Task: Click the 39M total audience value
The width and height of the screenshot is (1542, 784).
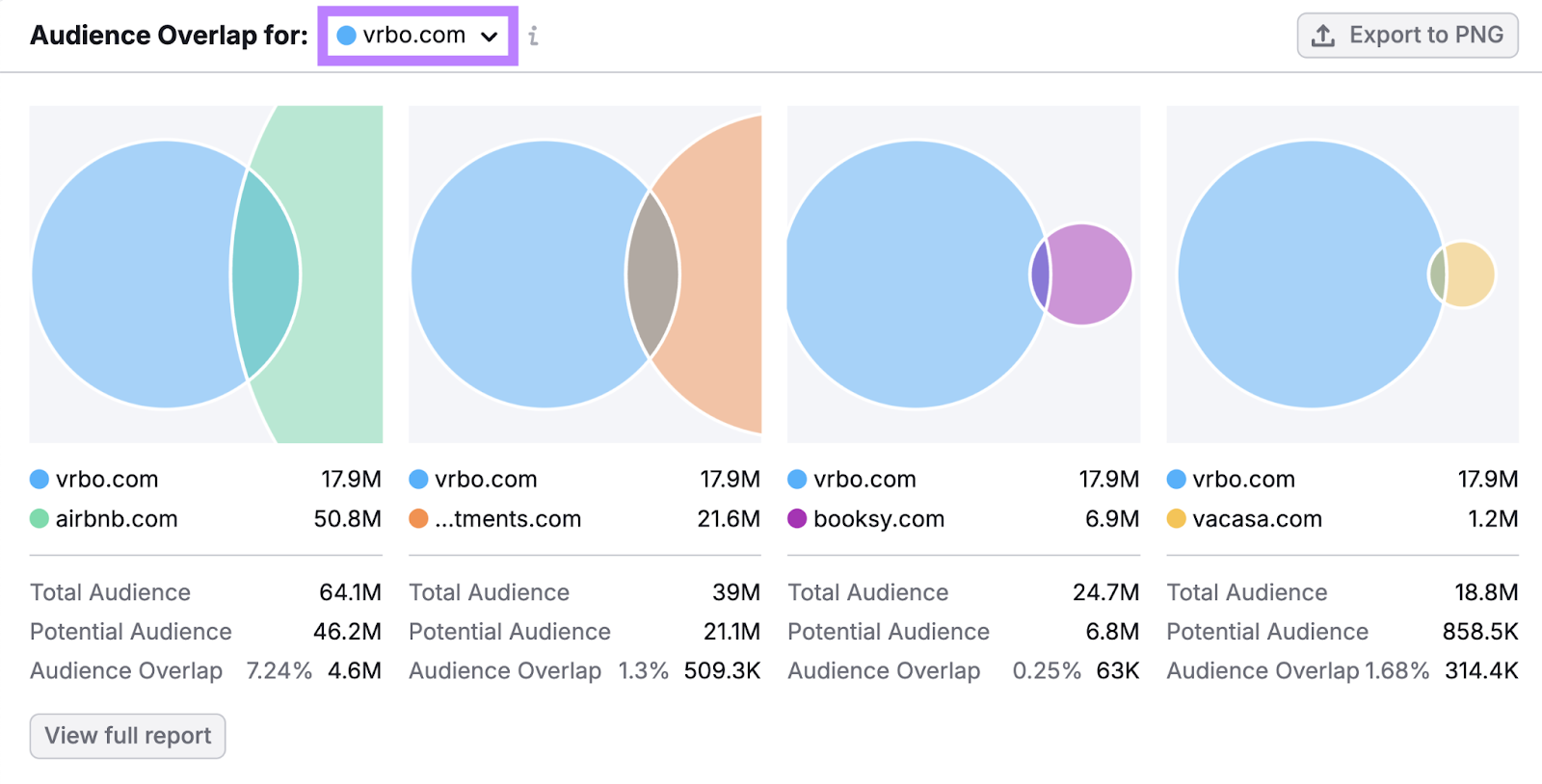Action: pos(736,592)
